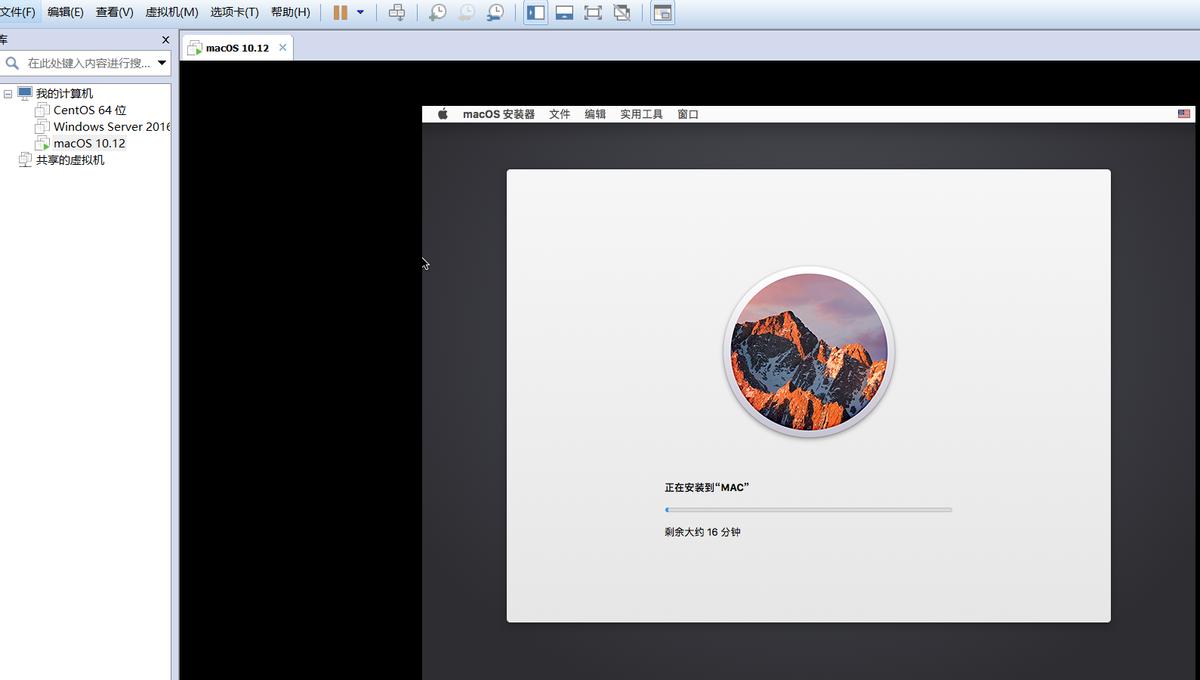
Task: Click the Apple menu in the installer
Action: click(441, 113)
